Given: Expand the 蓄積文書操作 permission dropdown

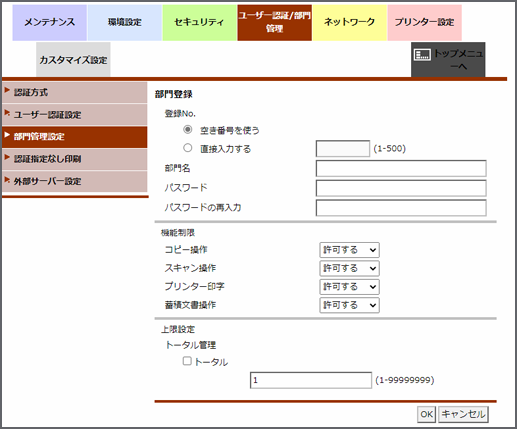Looking at the screenshot, I should pyautogui.click(x=349, y=305).
